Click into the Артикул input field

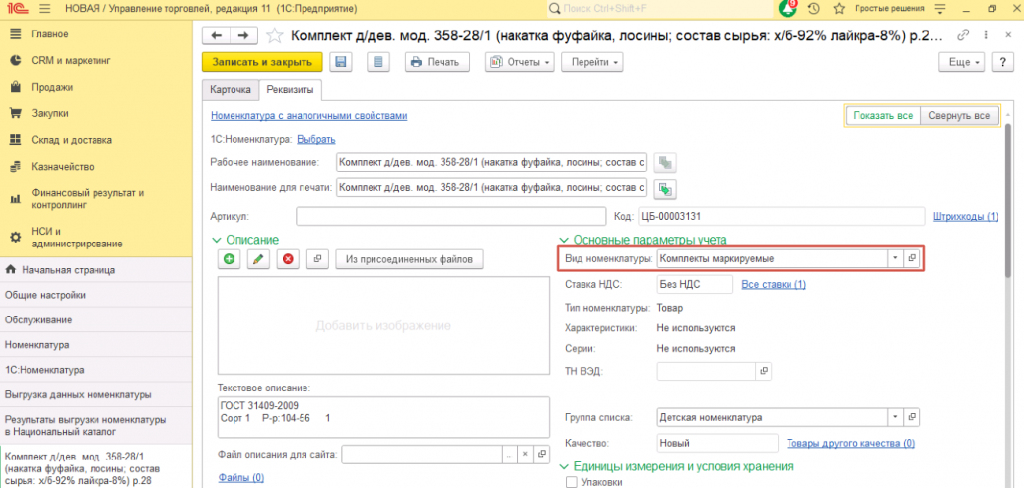point(451,216)
